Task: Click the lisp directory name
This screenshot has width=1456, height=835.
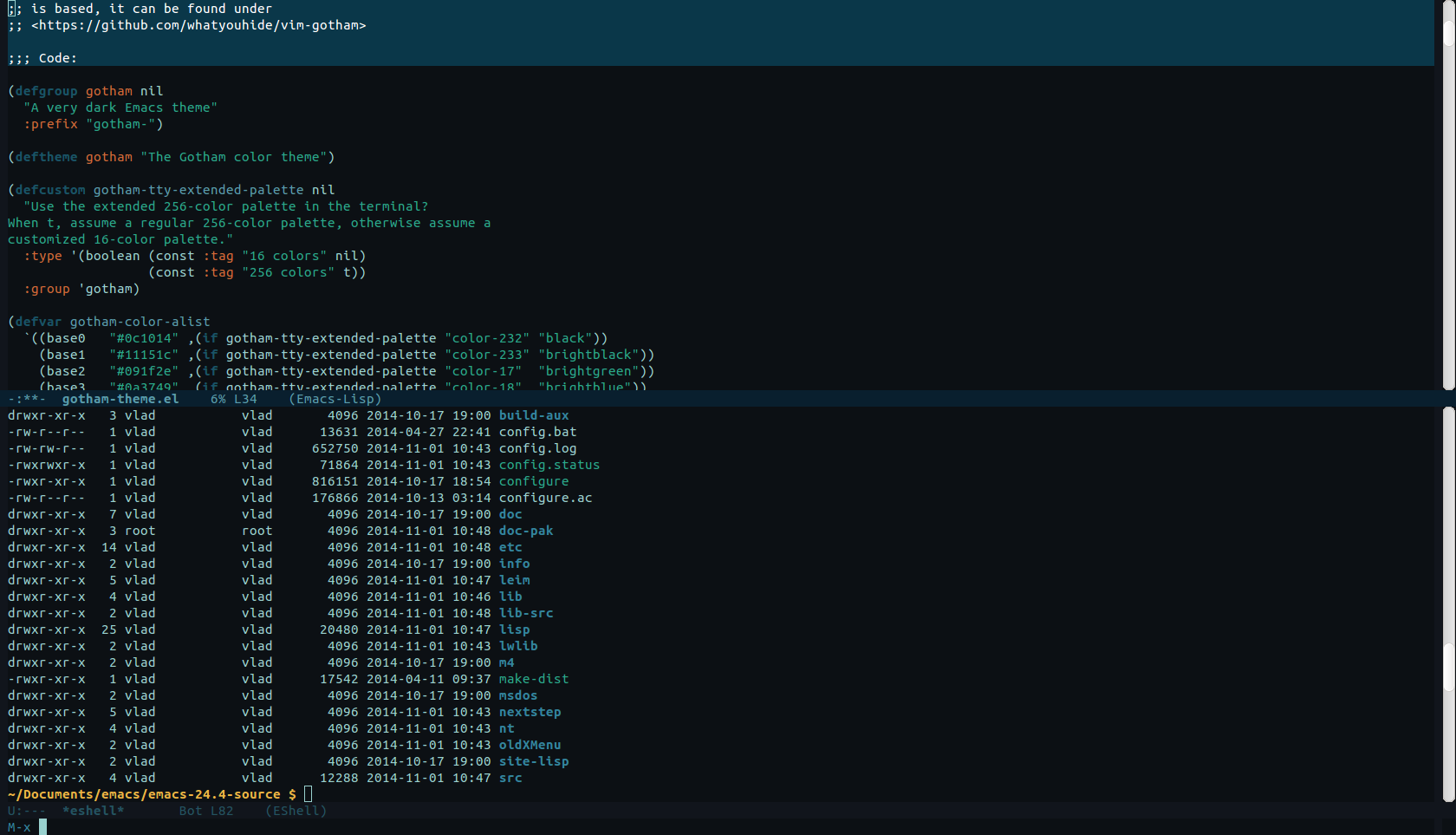Action: [x=514, y=630]
